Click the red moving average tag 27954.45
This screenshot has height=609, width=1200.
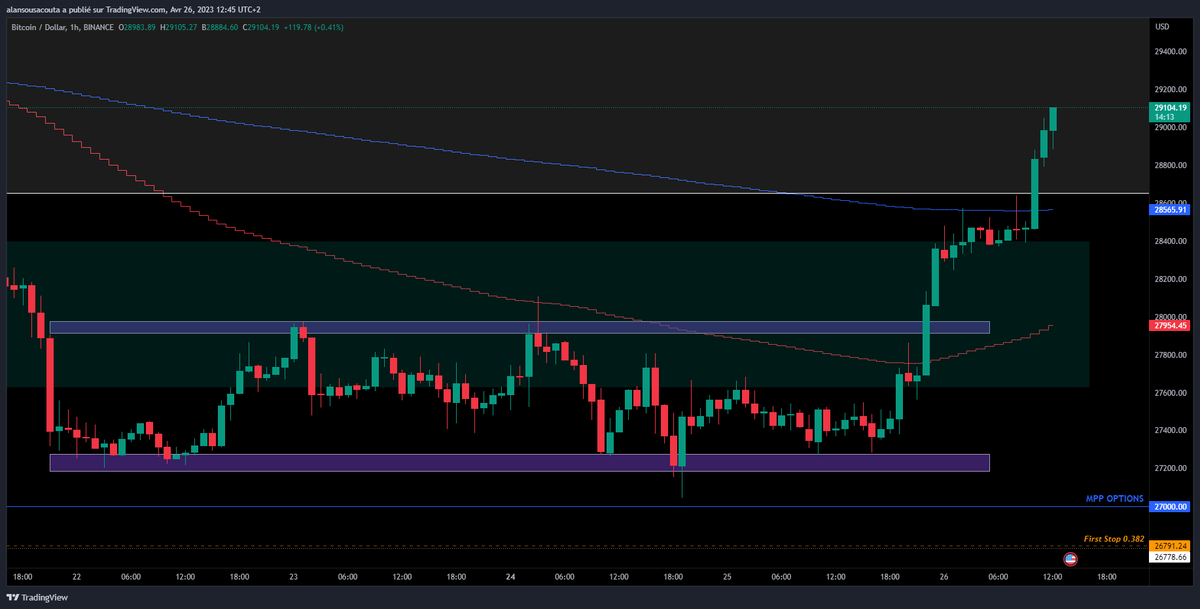(1169, 326)
